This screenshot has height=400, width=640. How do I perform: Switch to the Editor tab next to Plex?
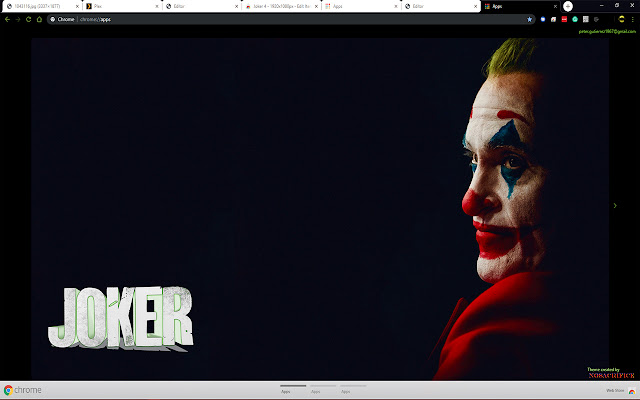coord(200,6)
